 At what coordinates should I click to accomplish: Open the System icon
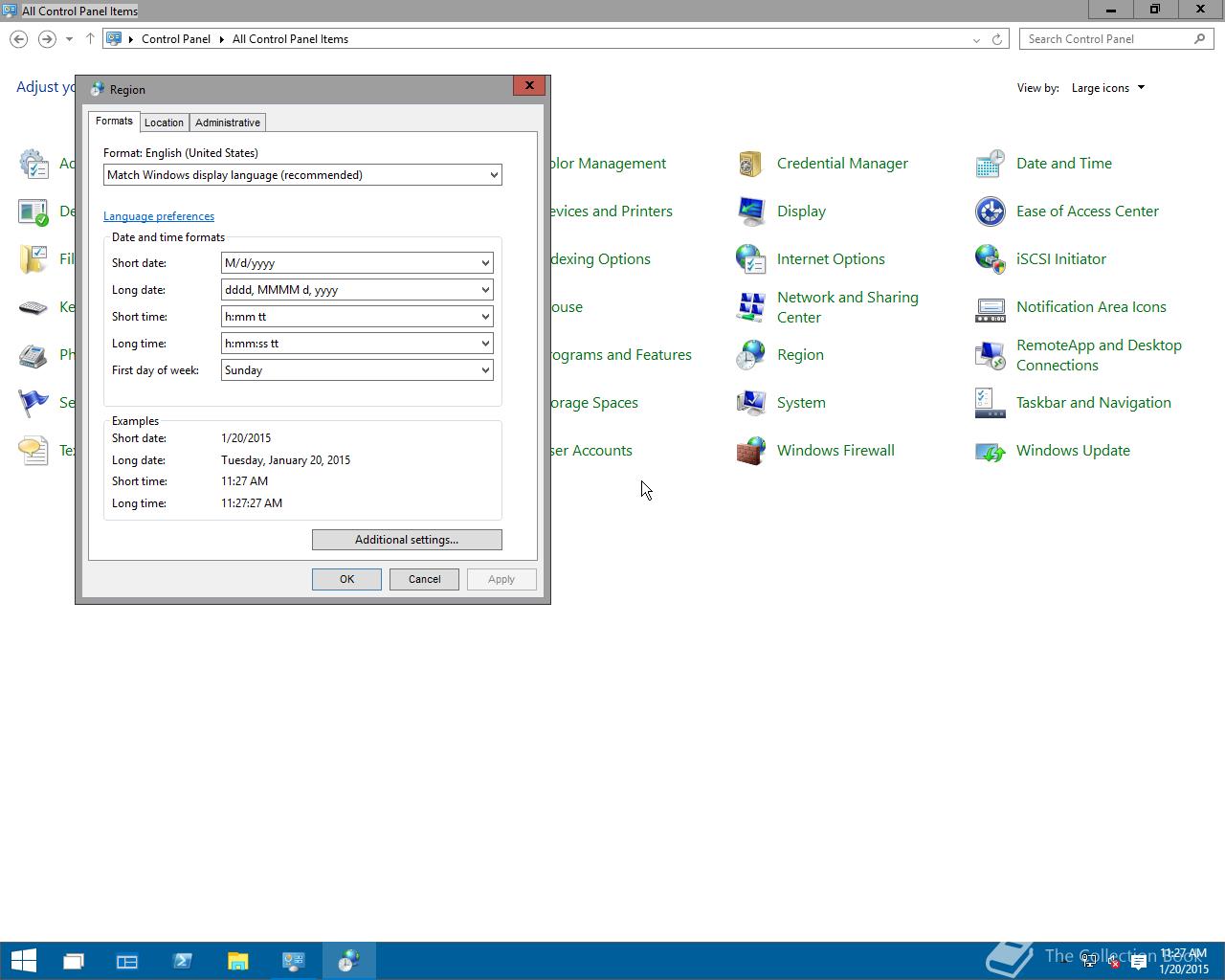[750, 403]
